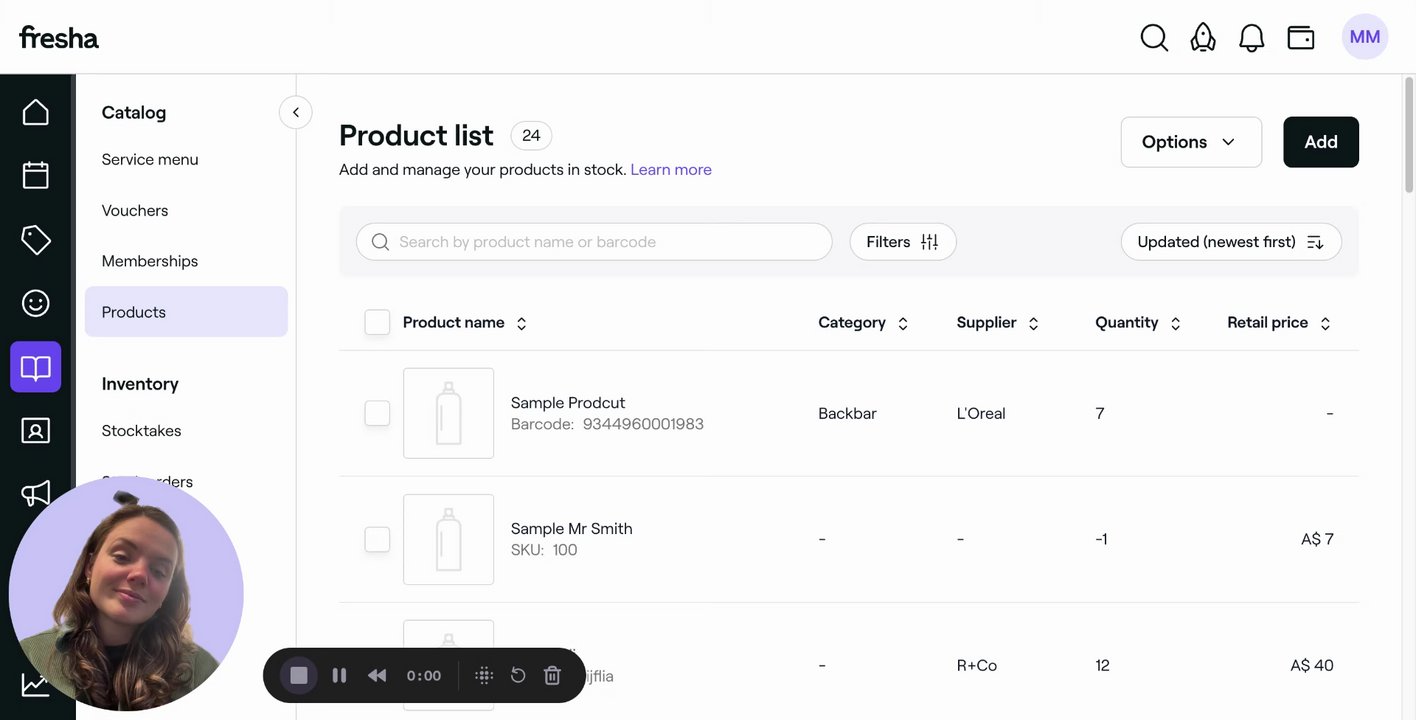Select the Sample Prodcut row checkbox
This screenshot has width=1416, height=720.
point(377,413)
